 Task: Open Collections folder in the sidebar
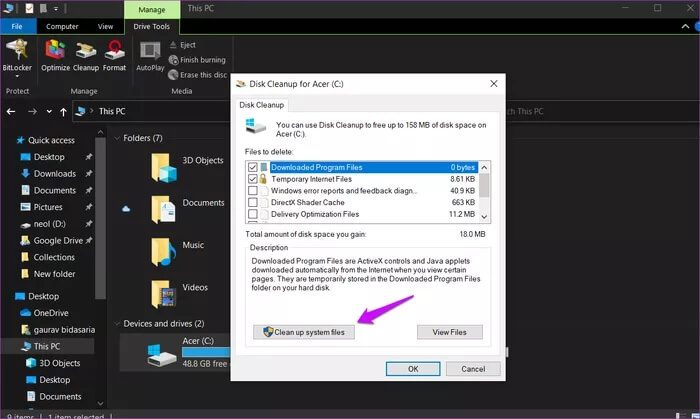pyautogui.click(x=48, y=257)
